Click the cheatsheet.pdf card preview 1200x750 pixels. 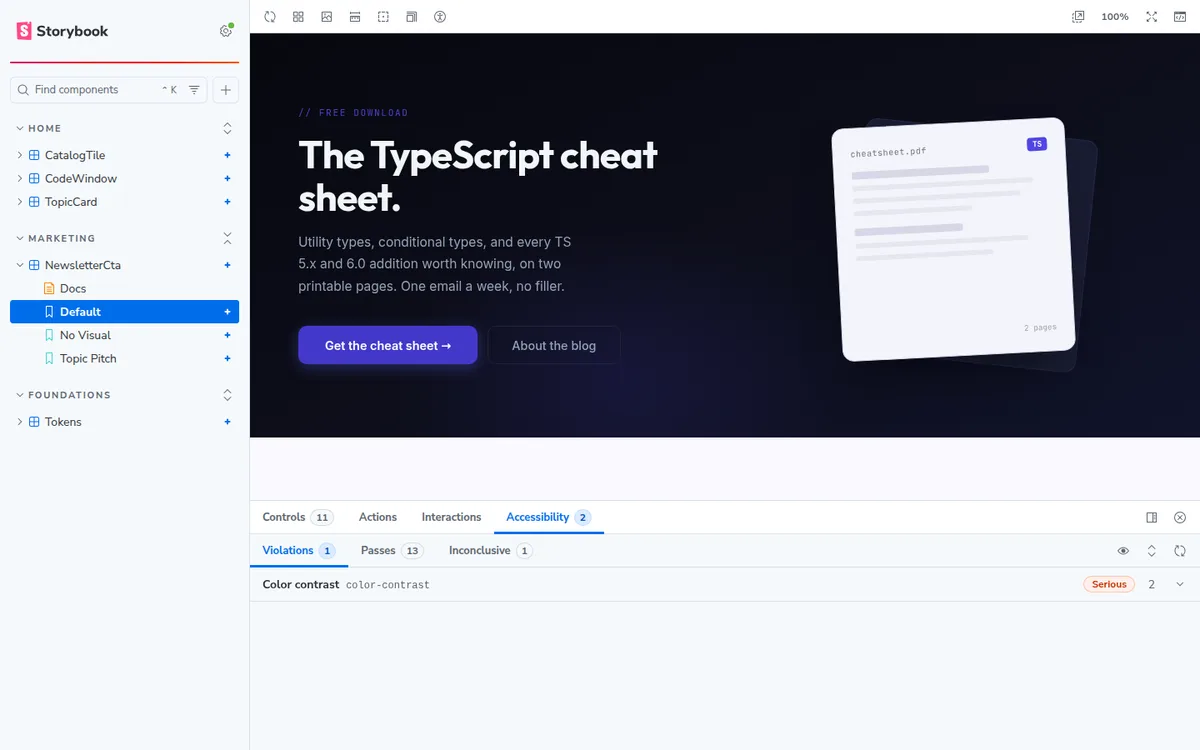click(953, 240)
